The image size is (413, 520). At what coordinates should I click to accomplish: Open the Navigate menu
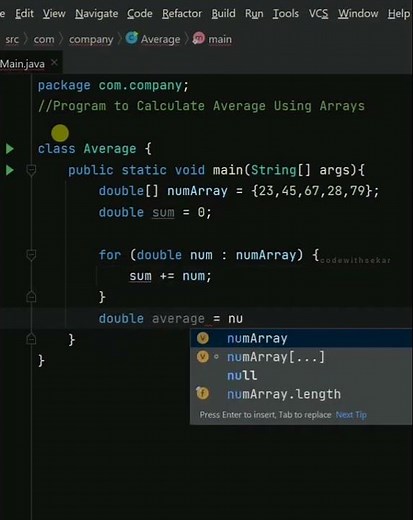[96, 14]
